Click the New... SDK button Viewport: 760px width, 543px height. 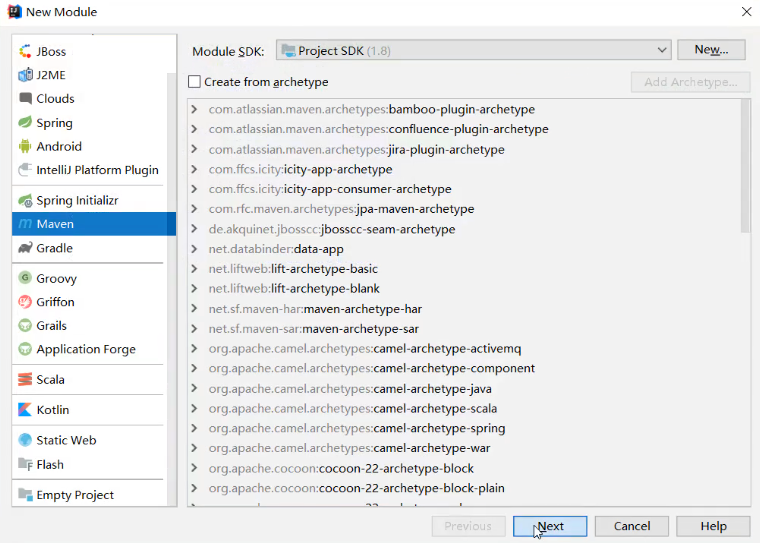(x=711, y=50)
